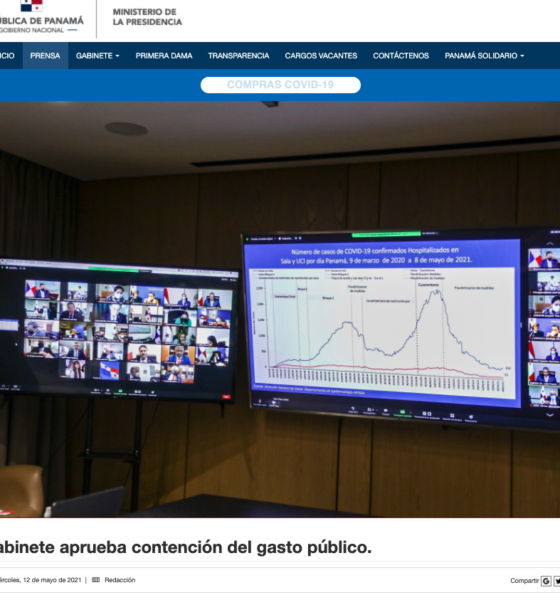This screenshot has width=560, height=600.
Task: Go to PRIMERA DAMA page
Action: click(164, 55)
